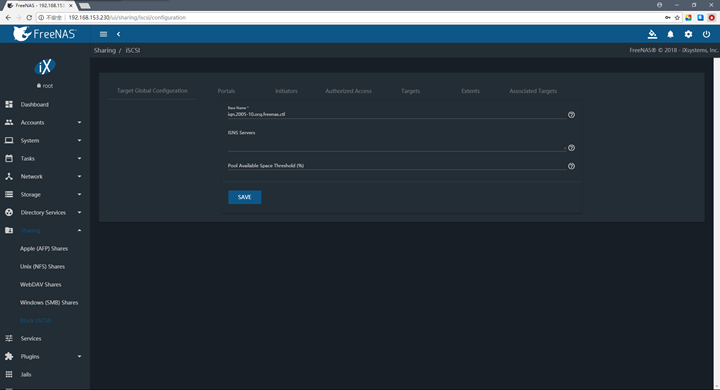
Task: Open Dashboard in the sidebar
Action: (x=34, y=104)
